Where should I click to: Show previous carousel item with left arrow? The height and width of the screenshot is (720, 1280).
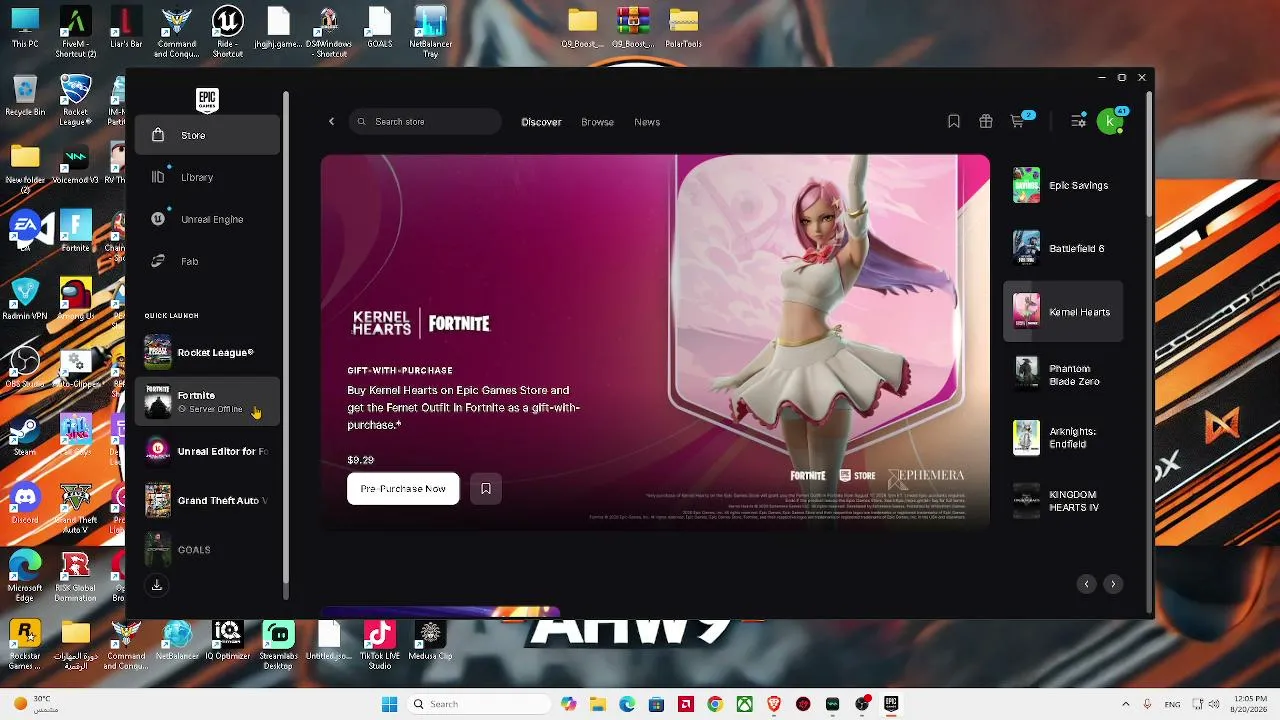(1086, 584)
